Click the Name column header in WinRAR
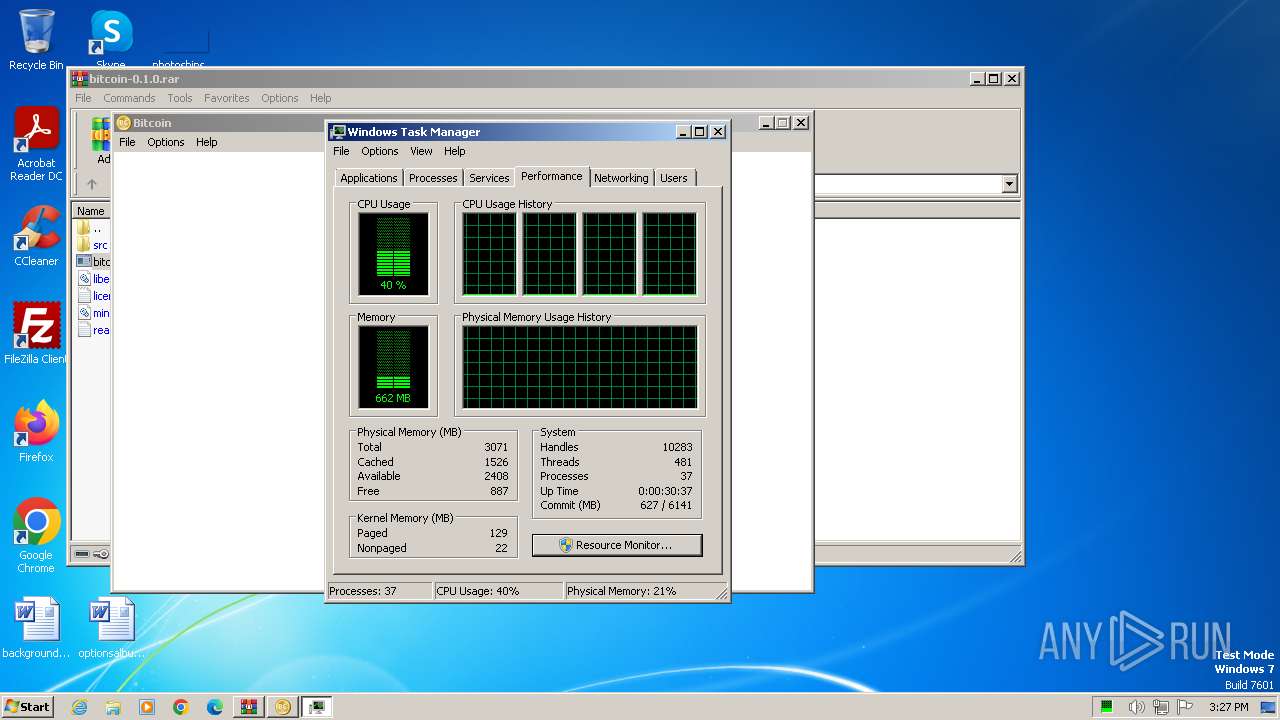Image resolution: width=1280 pixels, height=720 pixels. click(x=91, y=211)
